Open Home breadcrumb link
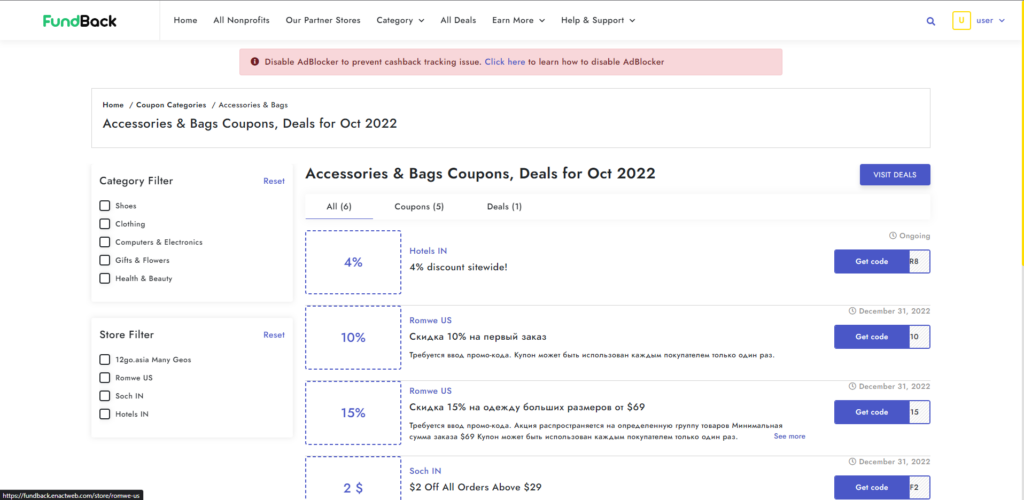The width and height of the screenshot is (1024, 500). pyautogui.click(x=113, y=105)
